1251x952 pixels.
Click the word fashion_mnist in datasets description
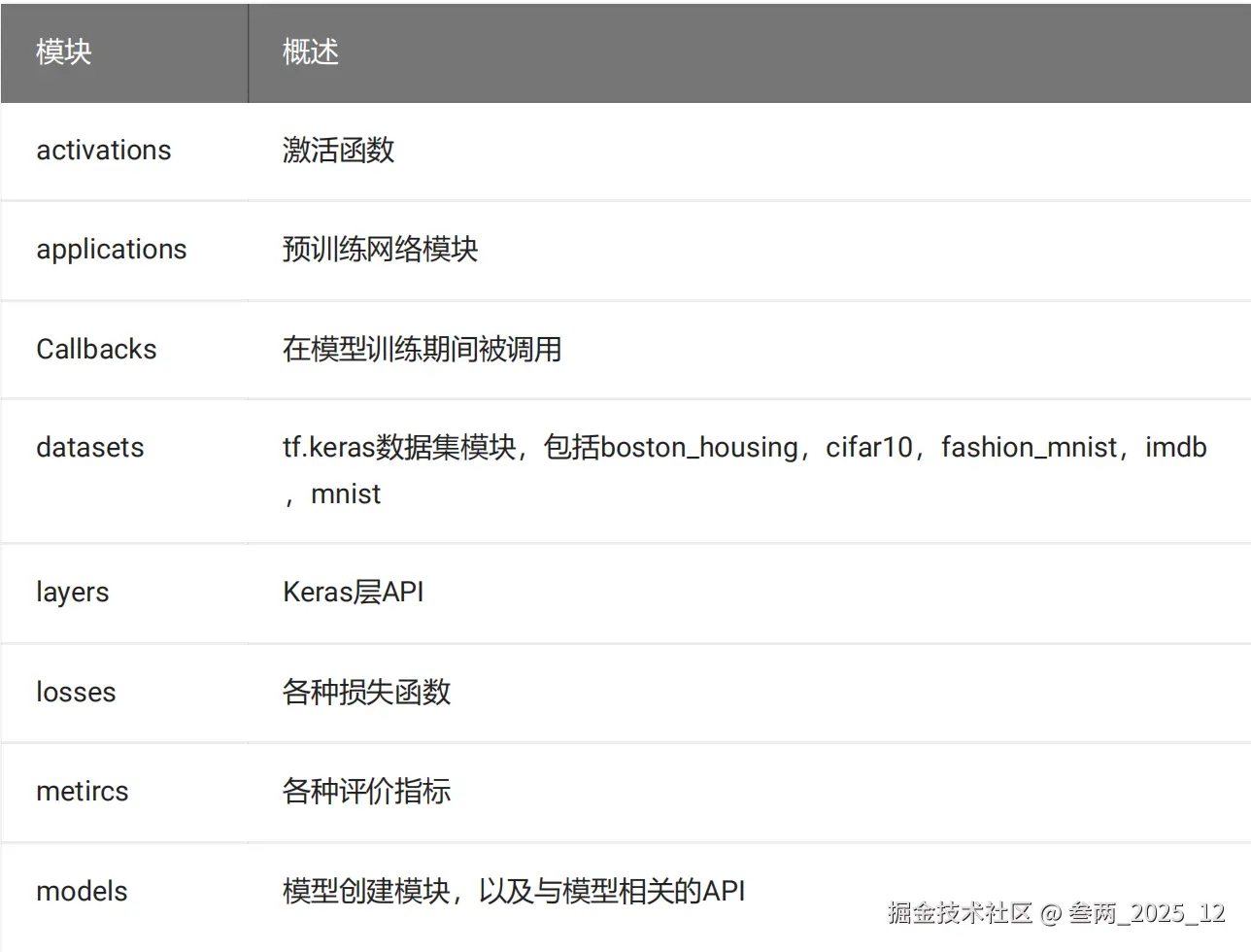coord(1029,448)
